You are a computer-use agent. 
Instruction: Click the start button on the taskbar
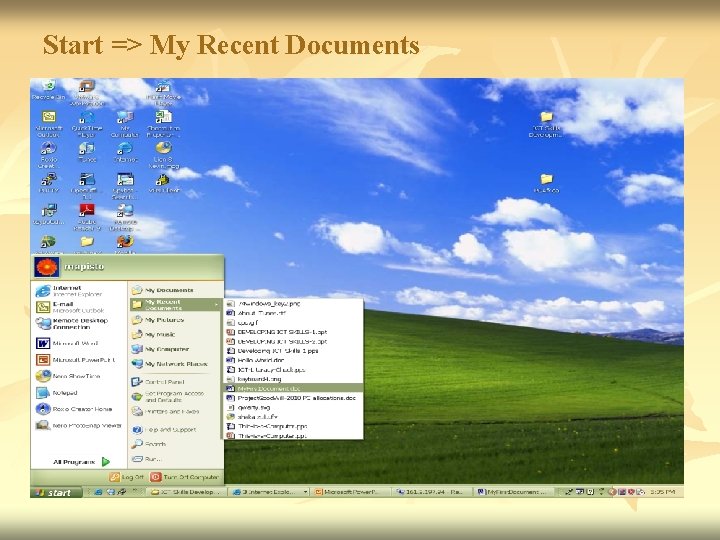click(x=56, y=492)
